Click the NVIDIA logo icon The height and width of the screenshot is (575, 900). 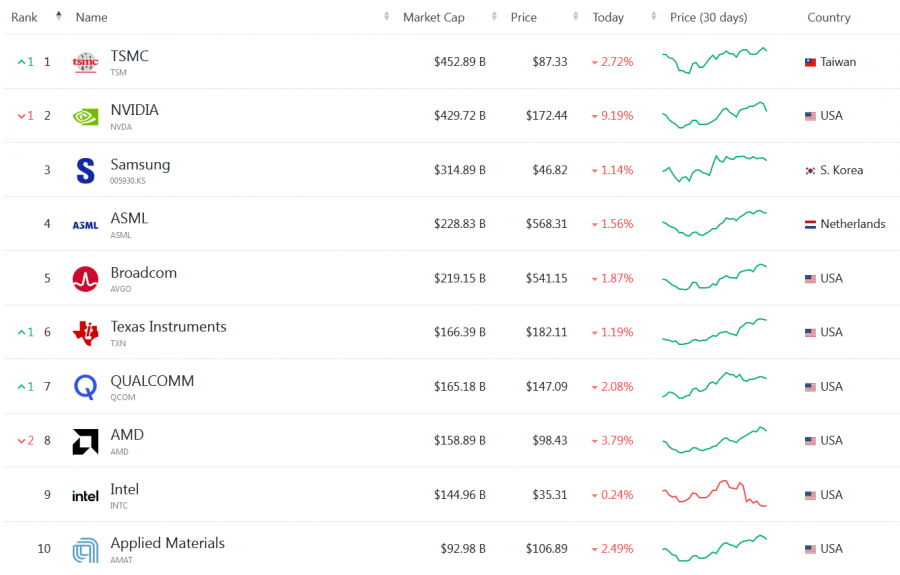tap(85, 116)
